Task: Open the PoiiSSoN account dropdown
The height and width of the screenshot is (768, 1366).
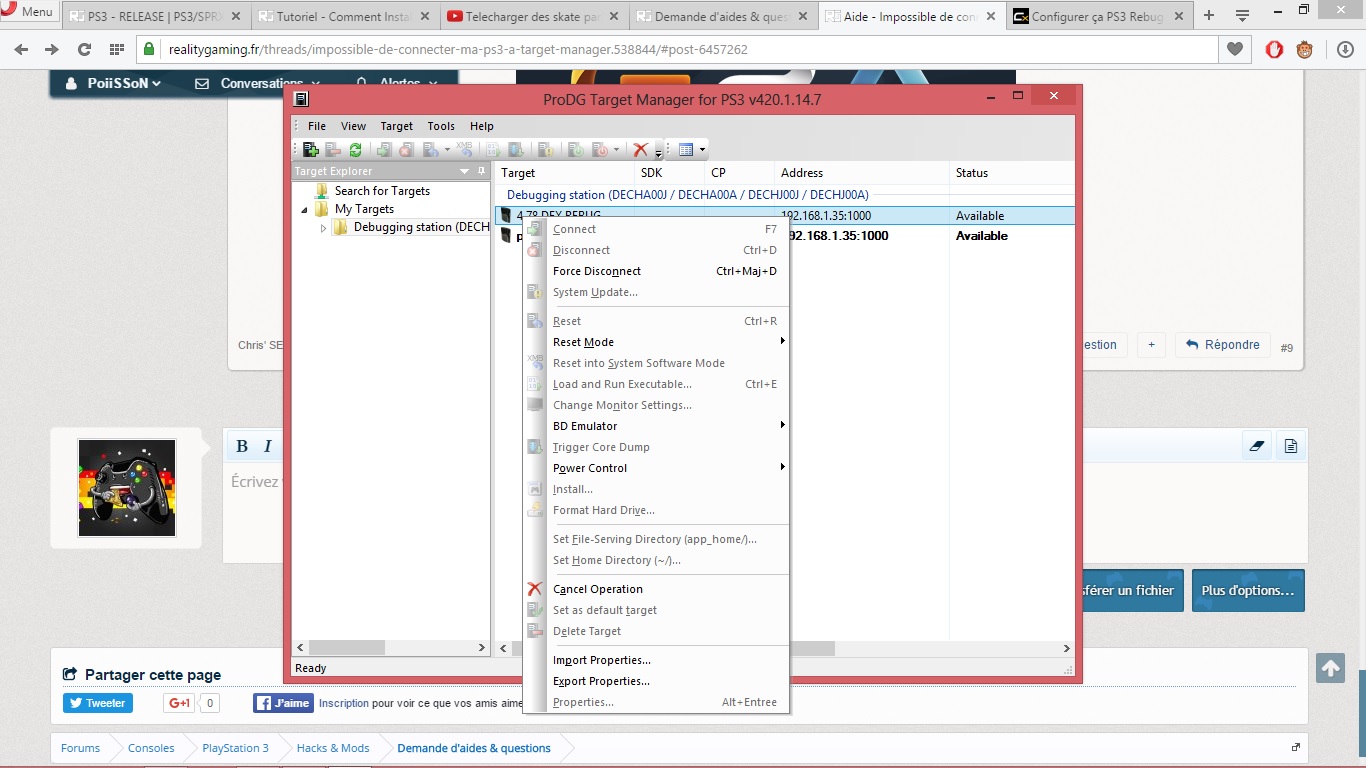Action: point(113,84)
